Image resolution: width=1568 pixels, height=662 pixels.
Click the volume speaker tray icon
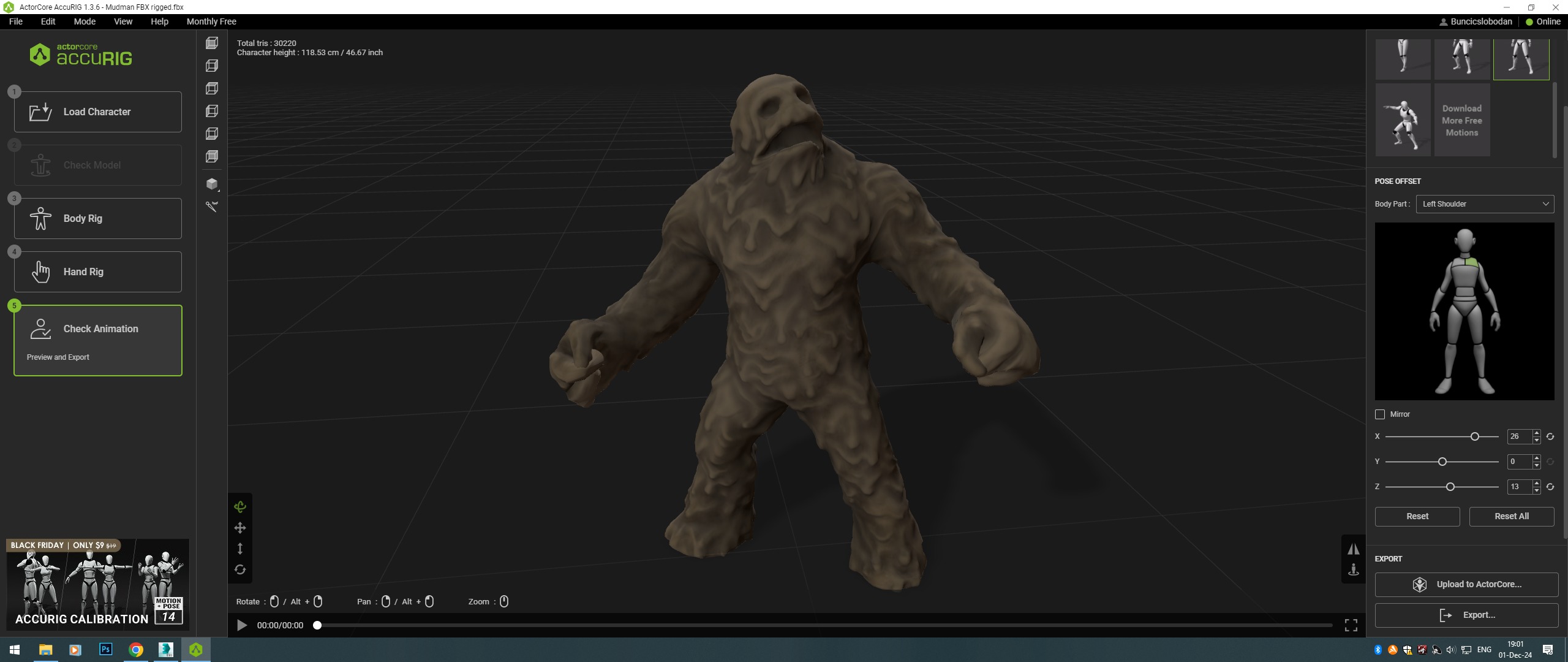(1451, 650)
